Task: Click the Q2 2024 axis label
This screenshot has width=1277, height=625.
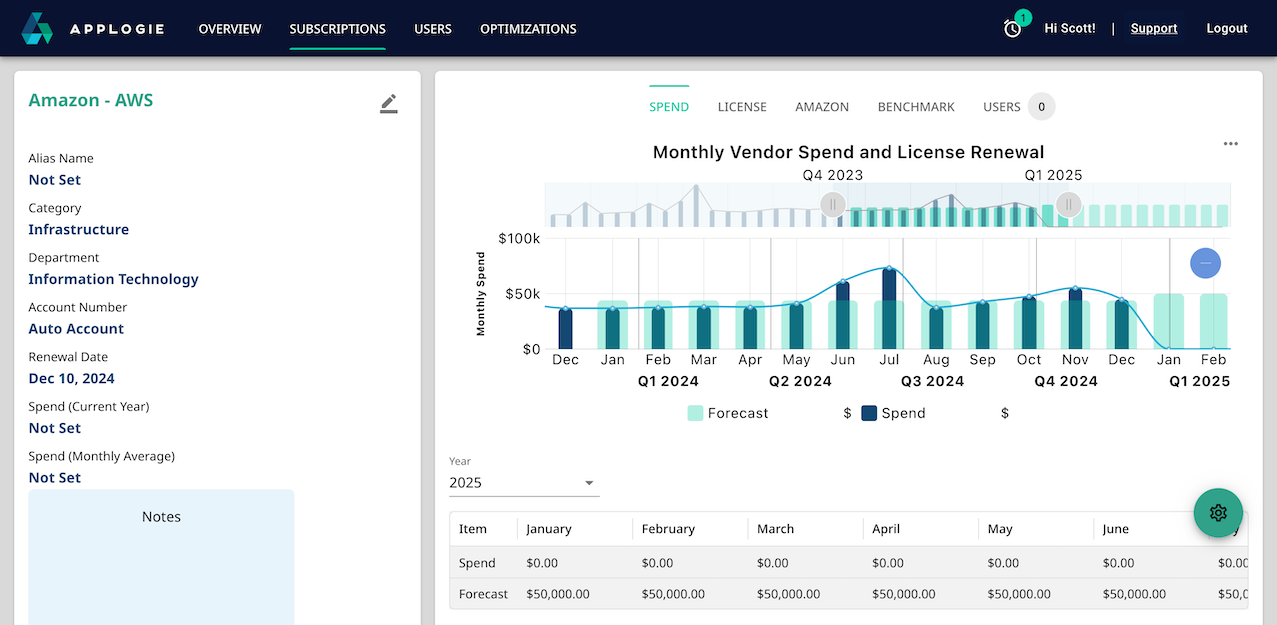Action: pyautogui.click(x=800, y=381)
